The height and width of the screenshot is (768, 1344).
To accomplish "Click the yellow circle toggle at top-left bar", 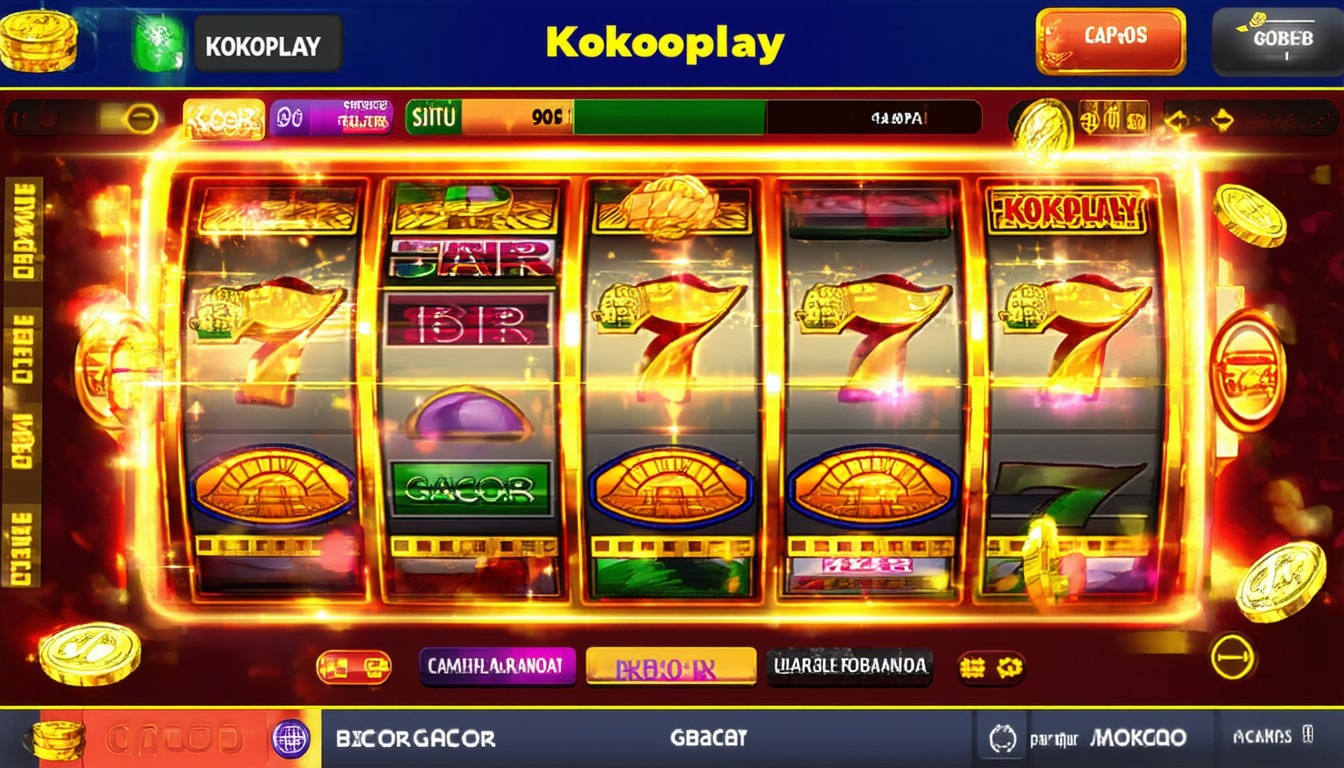I will point(140,118).
